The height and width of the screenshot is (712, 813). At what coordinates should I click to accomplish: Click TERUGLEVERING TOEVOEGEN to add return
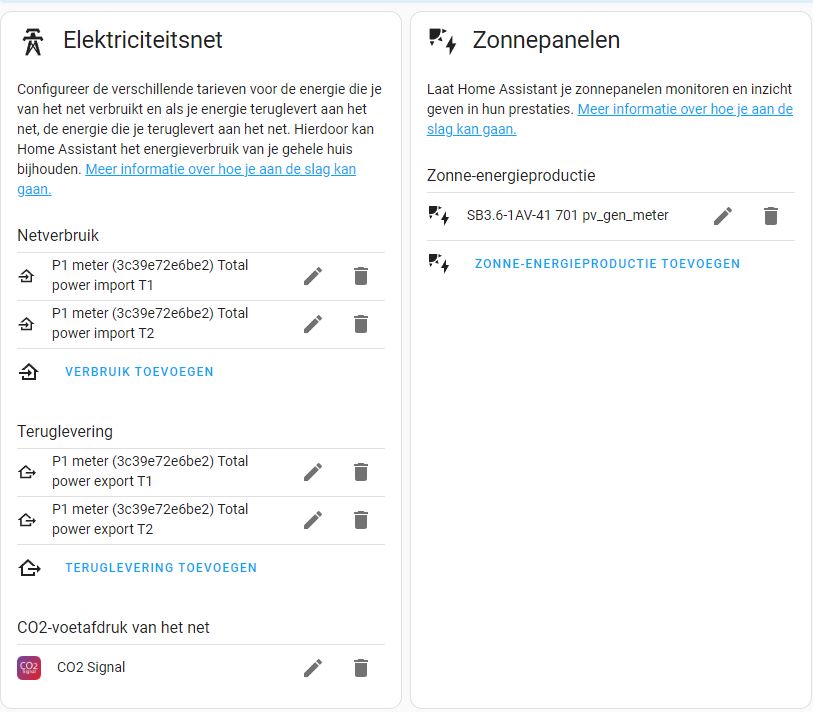point(159,567)
